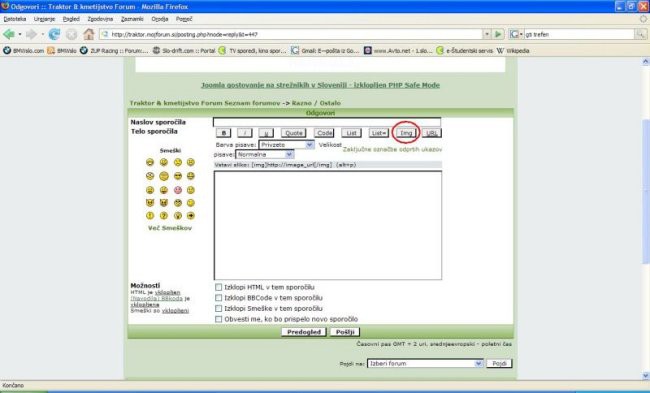Insert the Question mark smiley
The height and width of the screenshot is (393, 650).
click(x=164, y=216)
